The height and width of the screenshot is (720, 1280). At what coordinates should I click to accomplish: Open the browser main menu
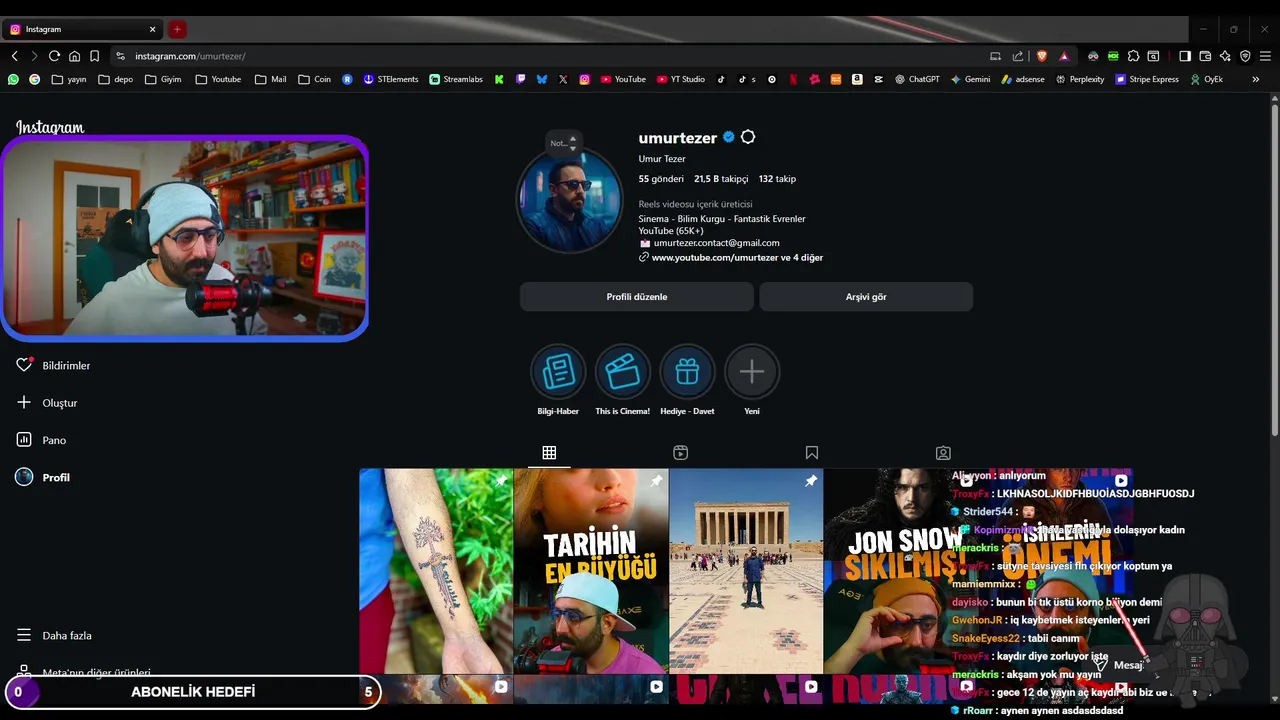point(1266,56)
